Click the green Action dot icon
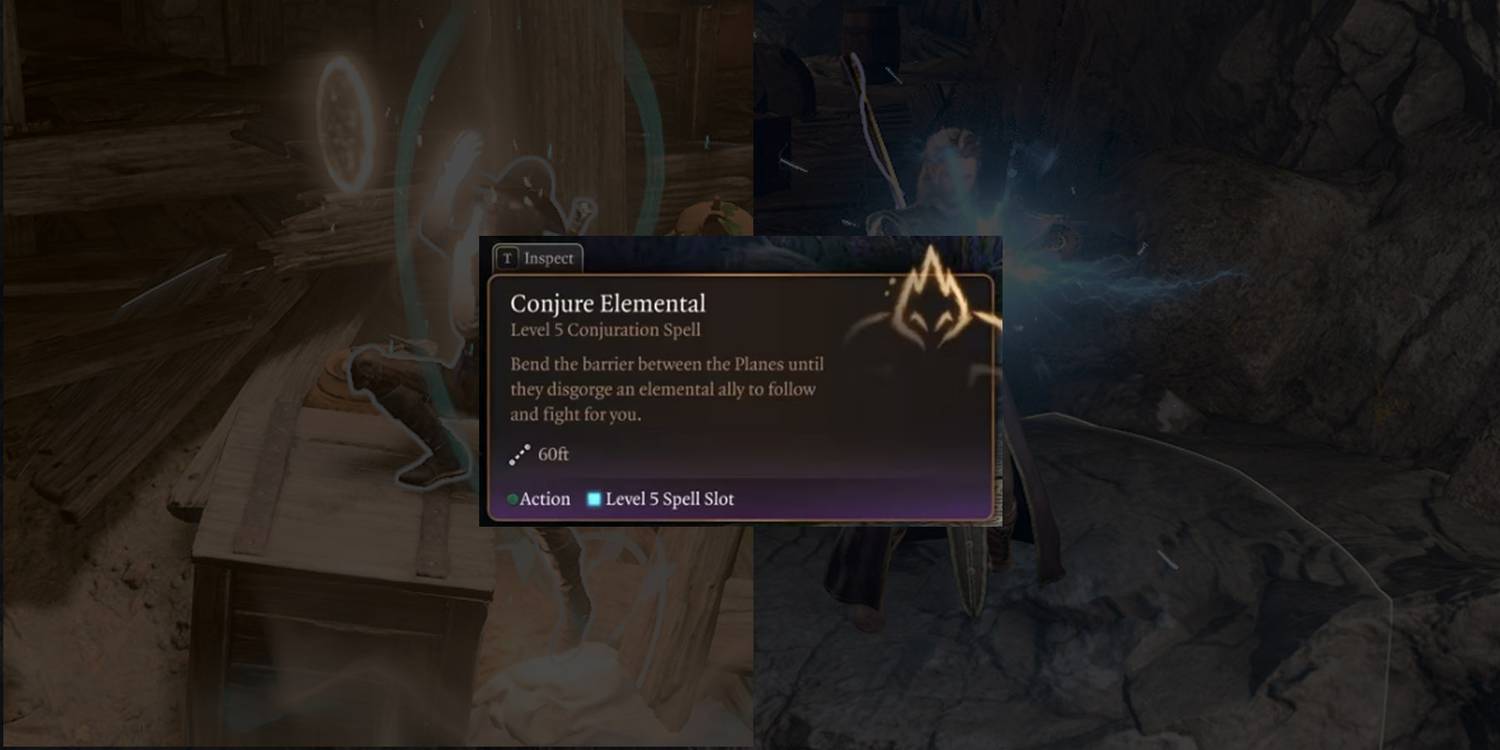Viewport: 1500px width, 750px height. coord(513,499)
